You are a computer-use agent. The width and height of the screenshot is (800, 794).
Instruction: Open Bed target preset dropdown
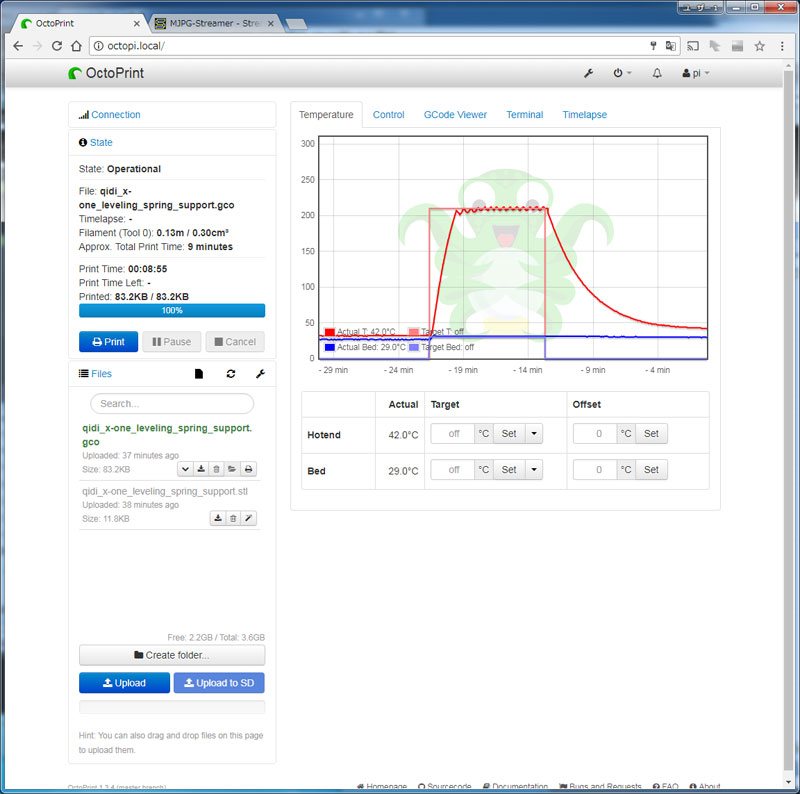(534, 470)
